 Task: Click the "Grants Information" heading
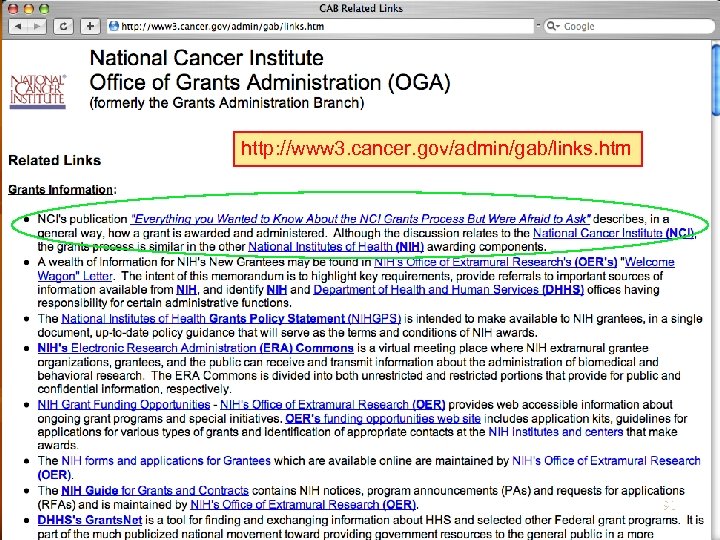60,190
